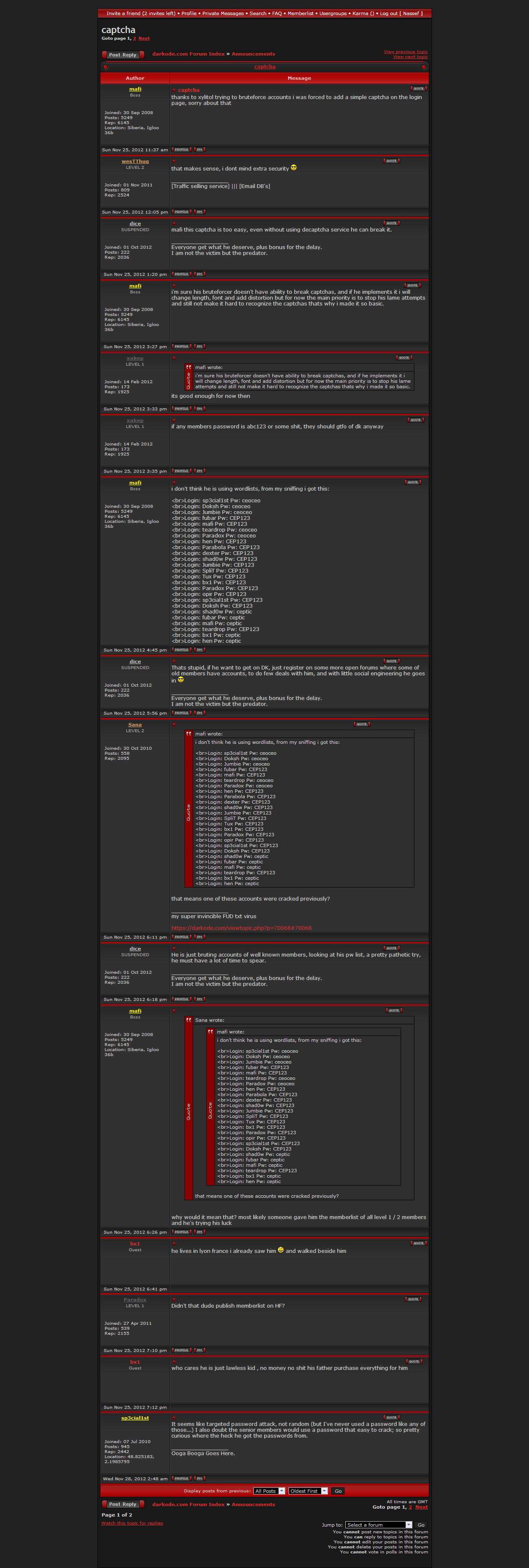Click the Quote icon on mafi's first post
This screenshot has width=529, height=1568.
click(x=418, y=88)
